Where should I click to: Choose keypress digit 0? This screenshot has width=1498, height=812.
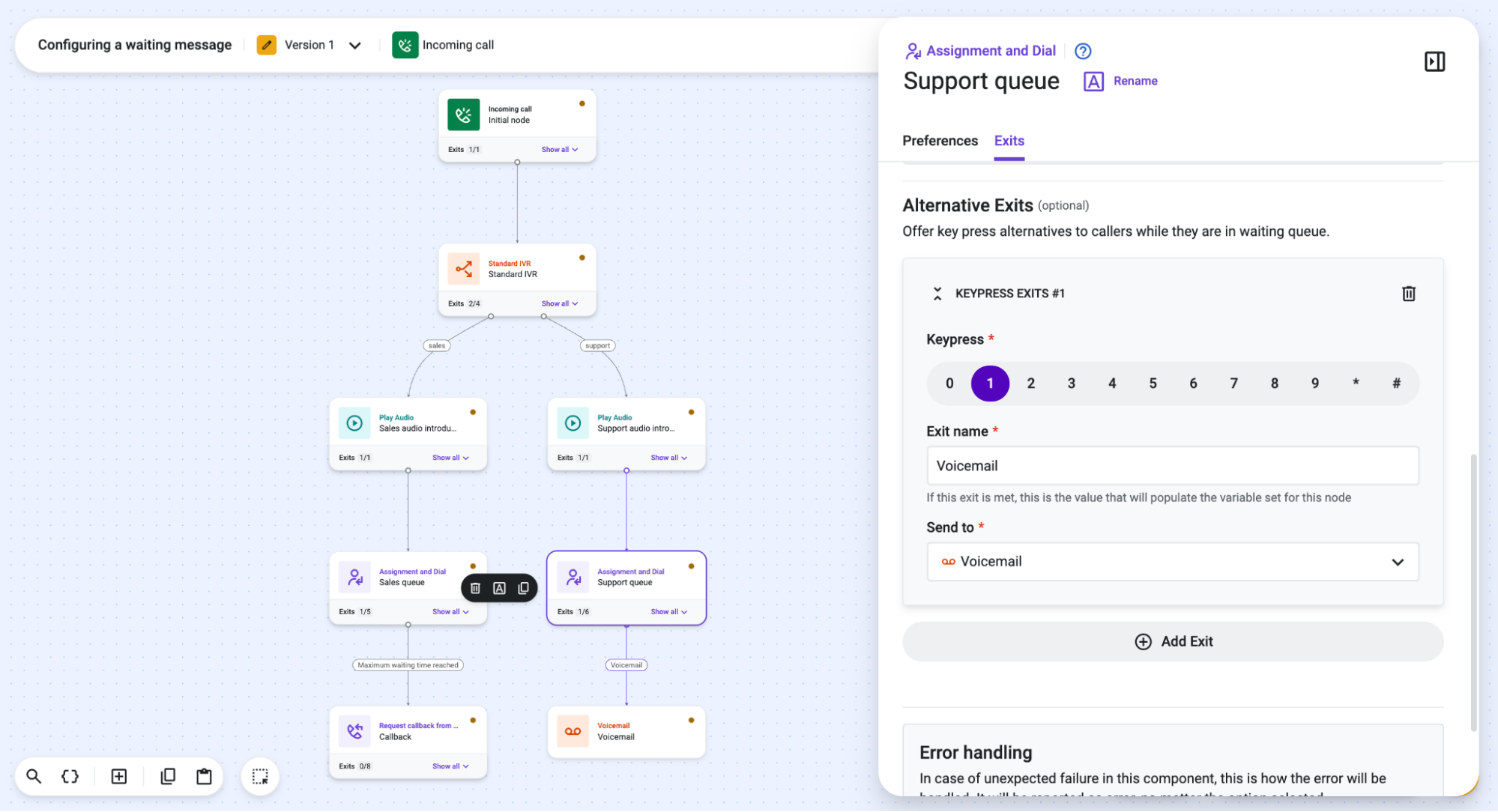pos(949,384)
